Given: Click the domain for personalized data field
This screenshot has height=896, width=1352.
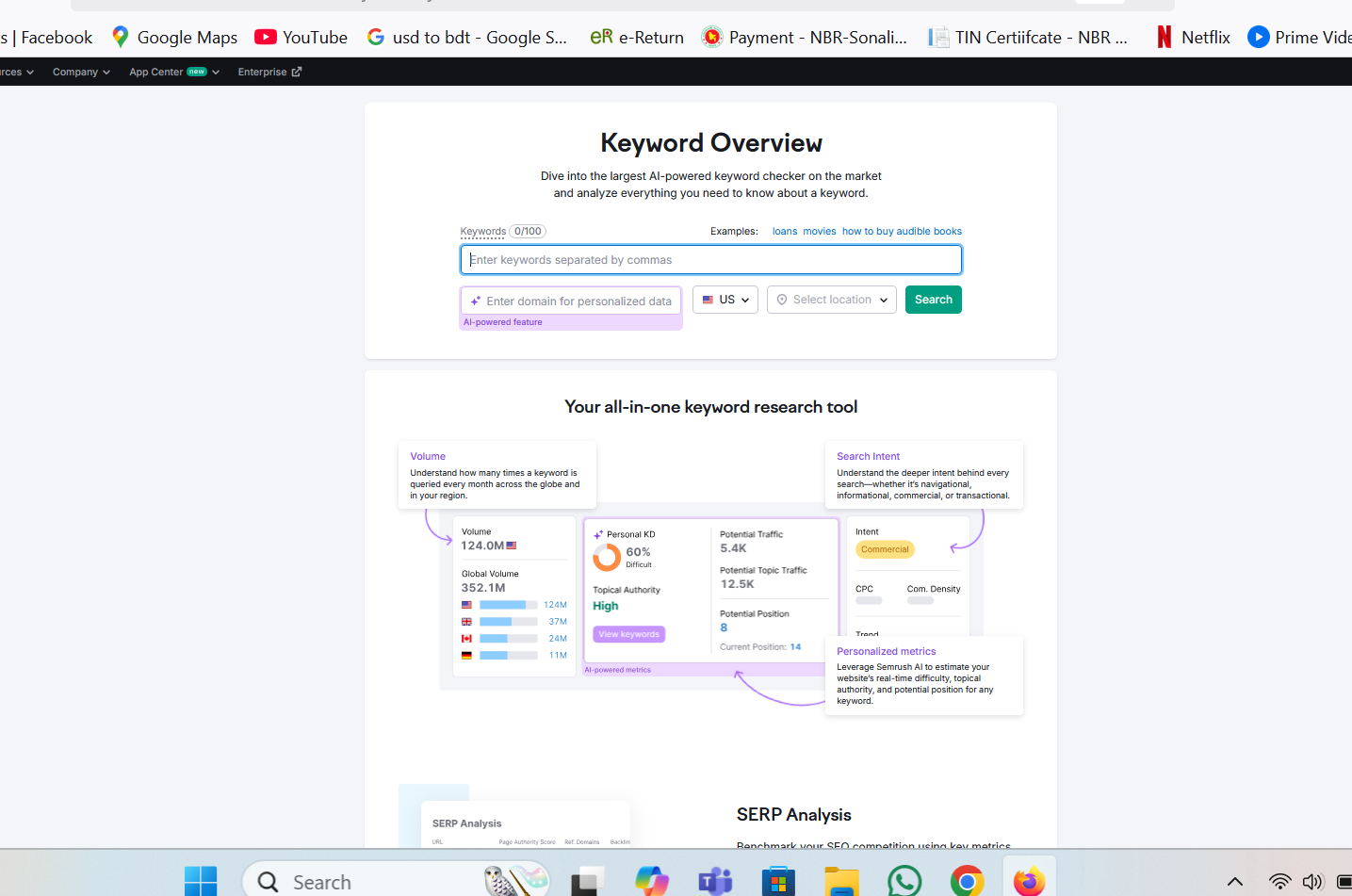Looking at the screenshot, I should click(571, 301).
